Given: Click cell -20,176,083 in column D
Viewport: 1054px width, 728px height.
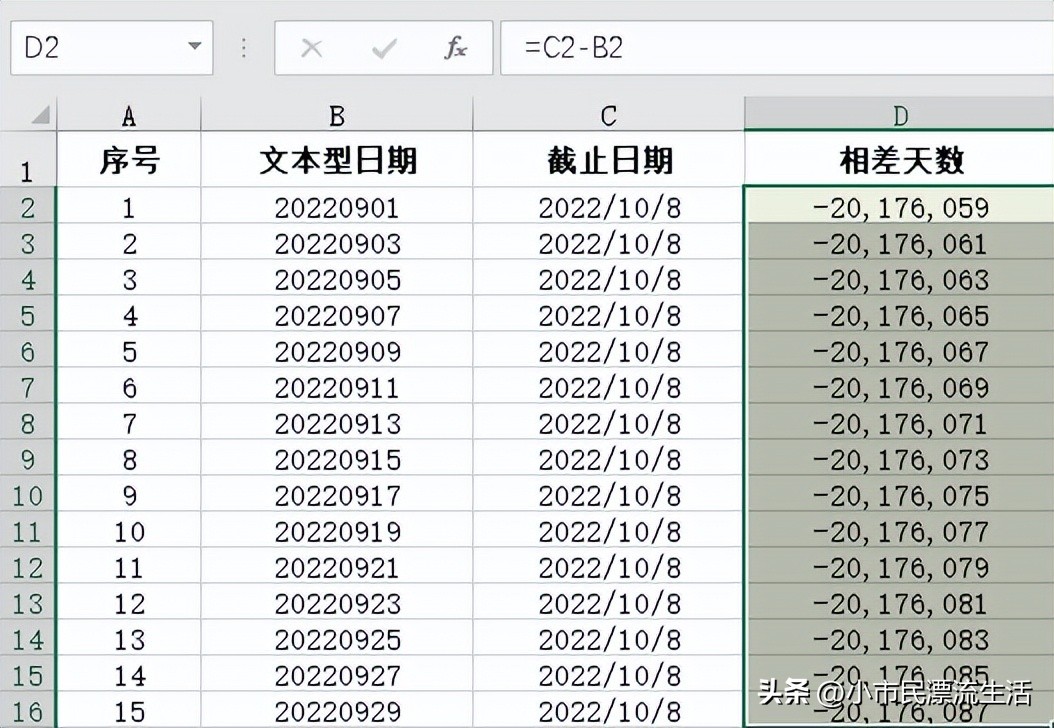Looking at the screenshot, I should [x=899, y=639].
